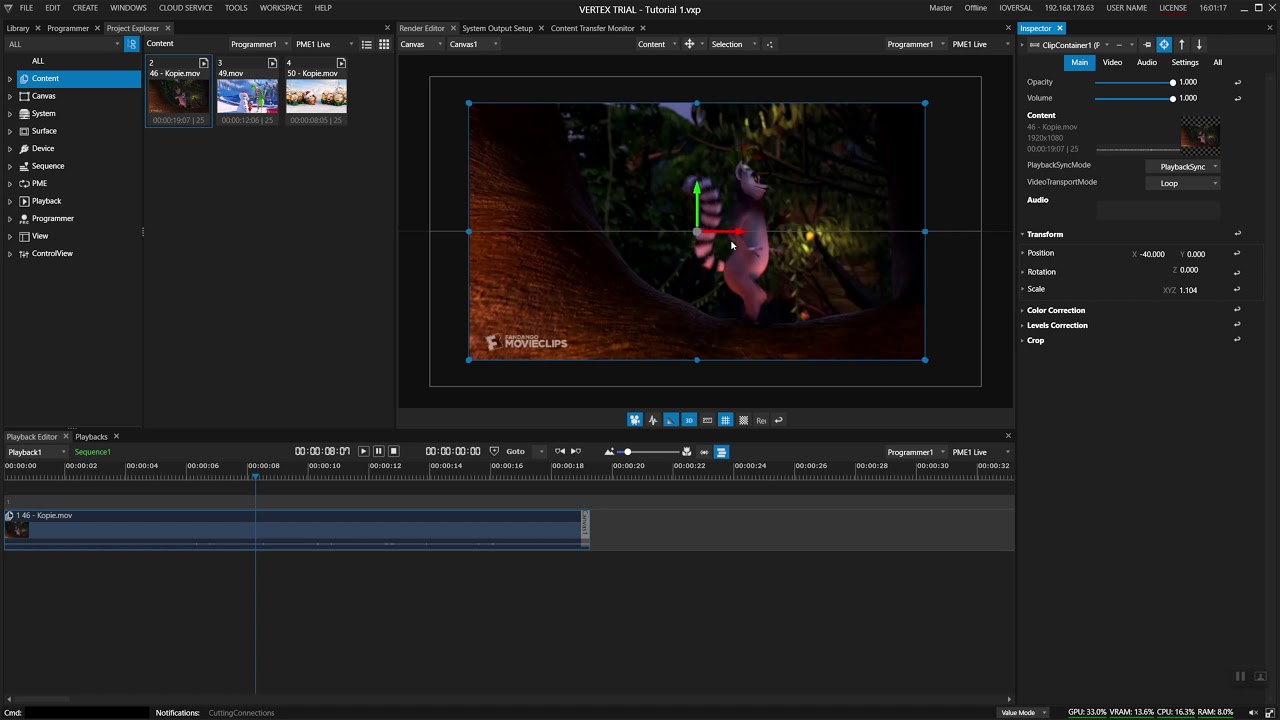This screenshot has height=720, width=1280.
Task: Click the up arrow icon in Inspector toolbar
Action: click(x=1182, y=45)
